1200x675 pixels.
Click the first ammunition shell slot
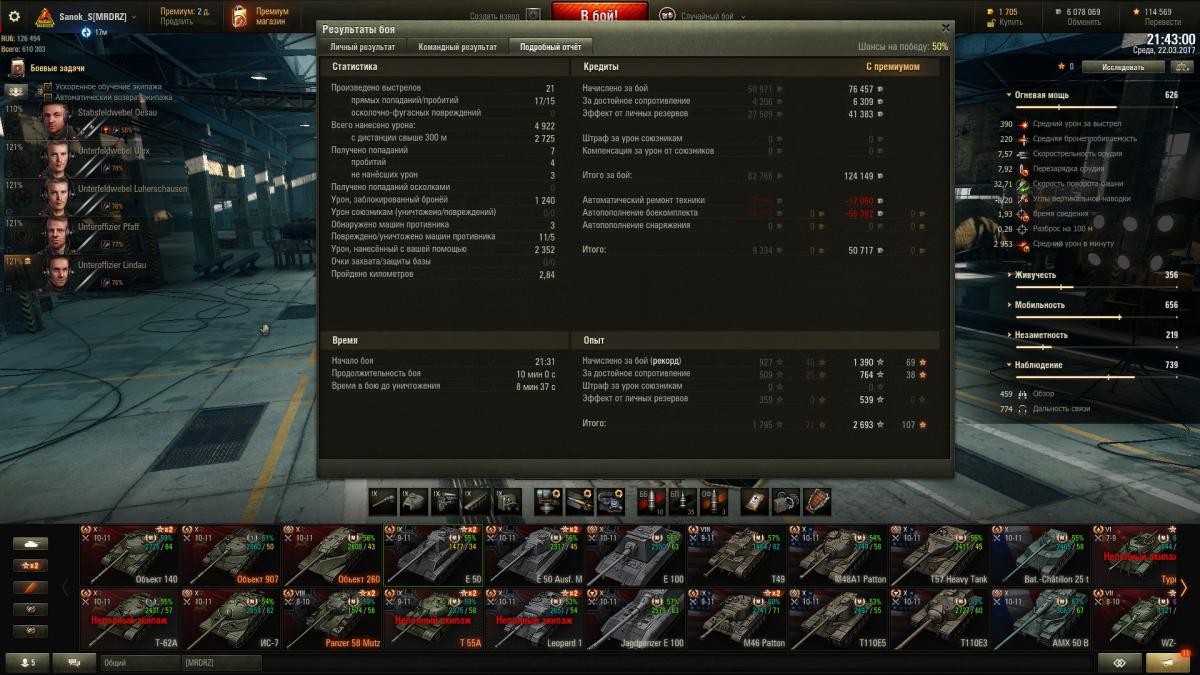pos(652,501)
